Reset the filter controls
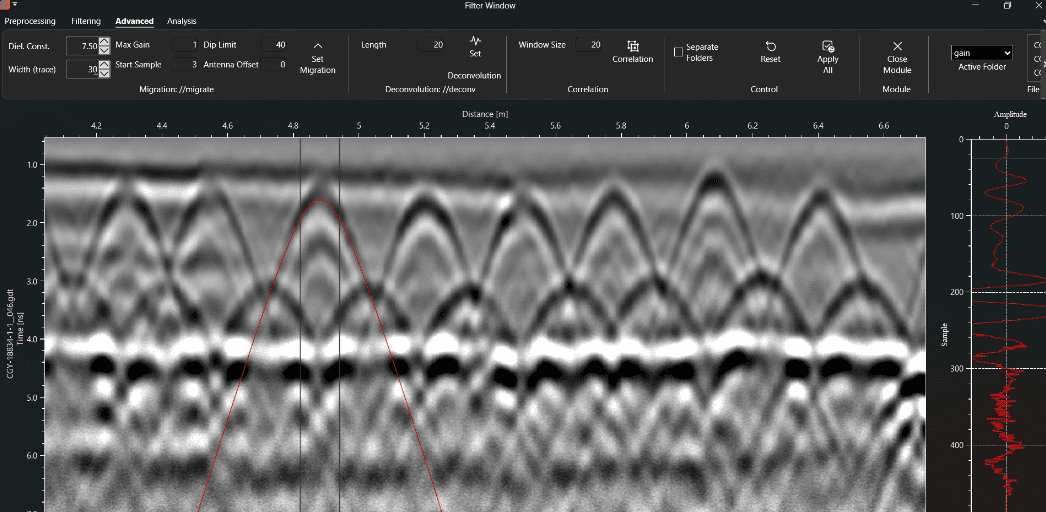Screen dimensions: 1046x512 pyautogui.click(x=770, y=46)
